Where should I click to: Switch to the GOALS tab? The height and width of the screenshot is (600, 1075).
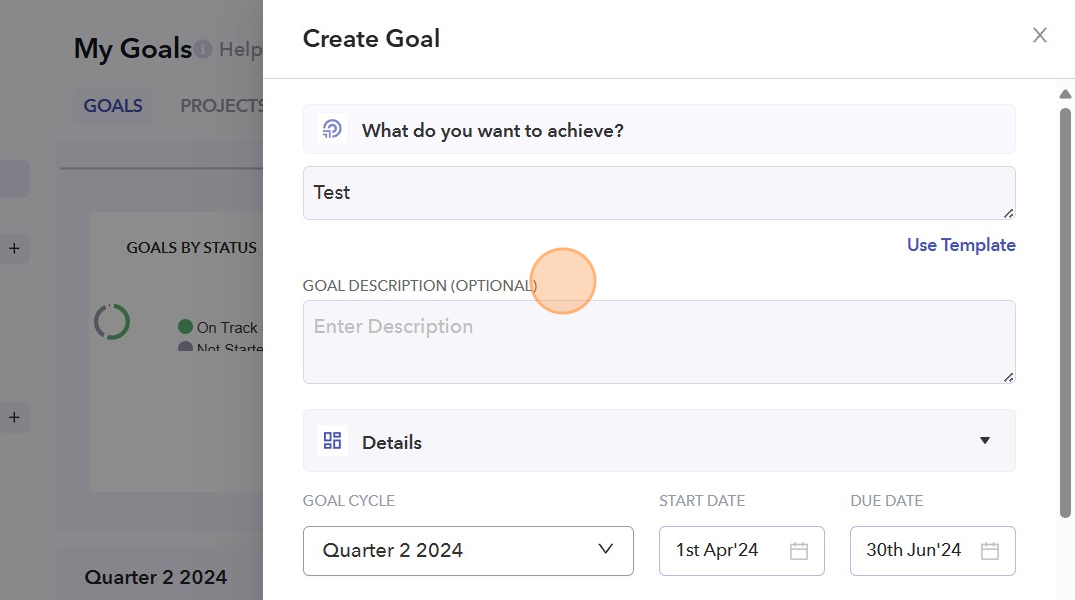click(x=113, y=106)
